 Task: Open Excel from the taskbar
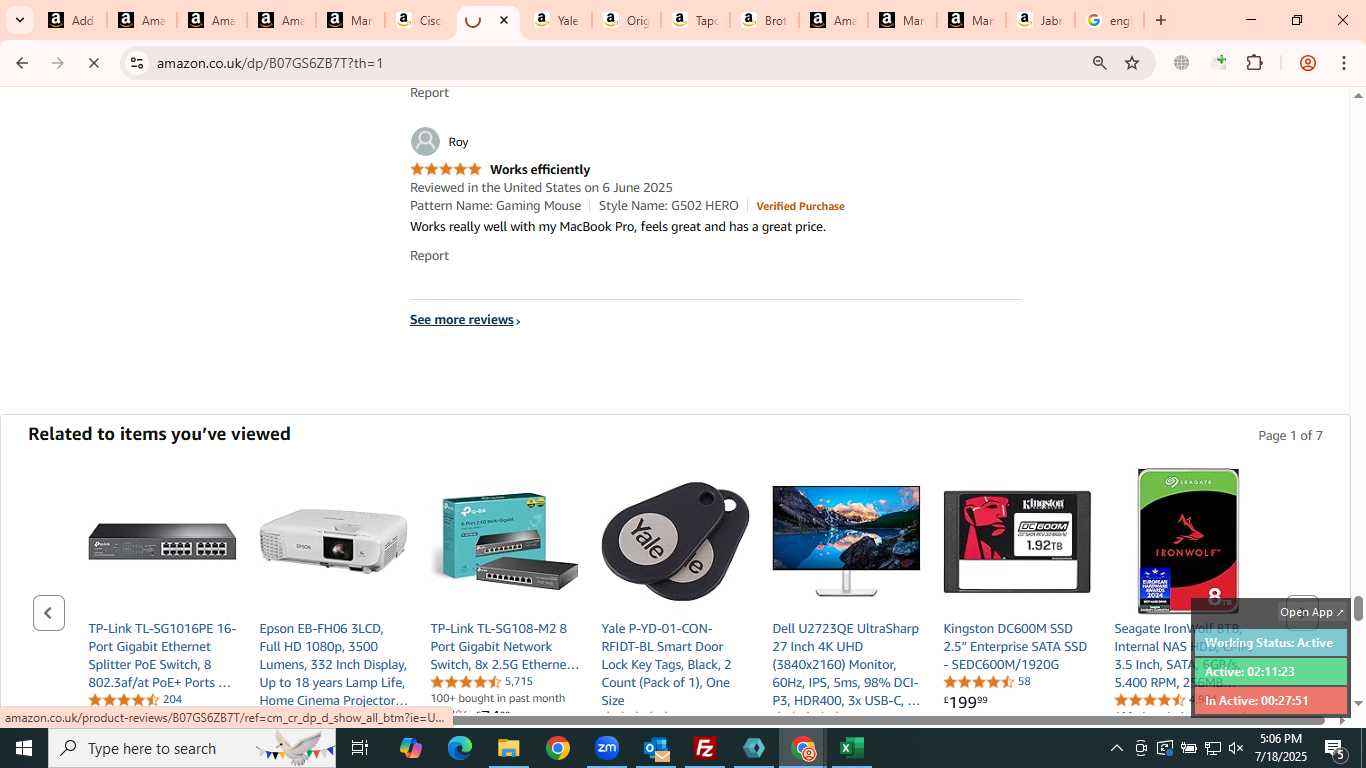pyautogui.click(x=852, y=748)
